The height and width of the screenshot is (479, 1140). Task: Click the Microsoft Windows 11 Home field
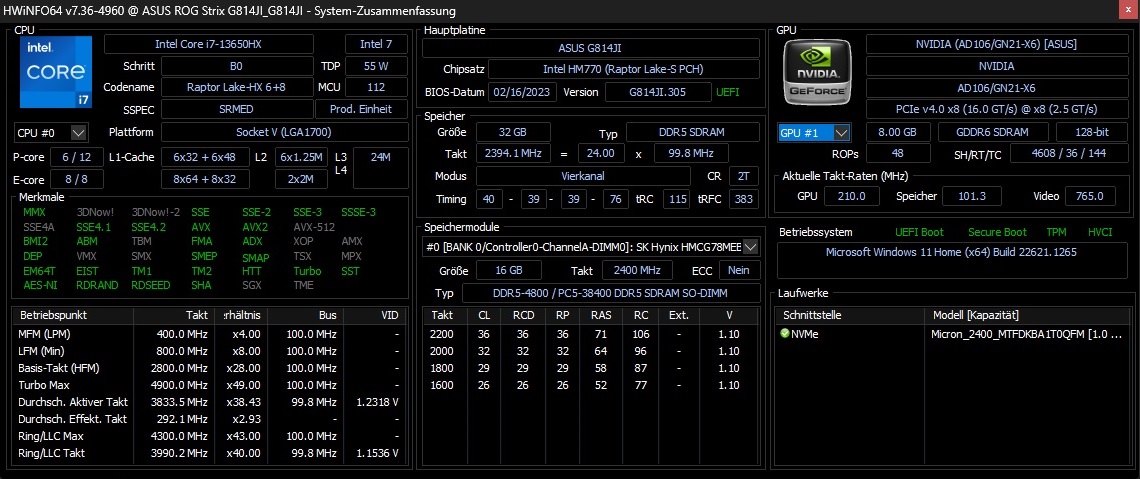951,252
